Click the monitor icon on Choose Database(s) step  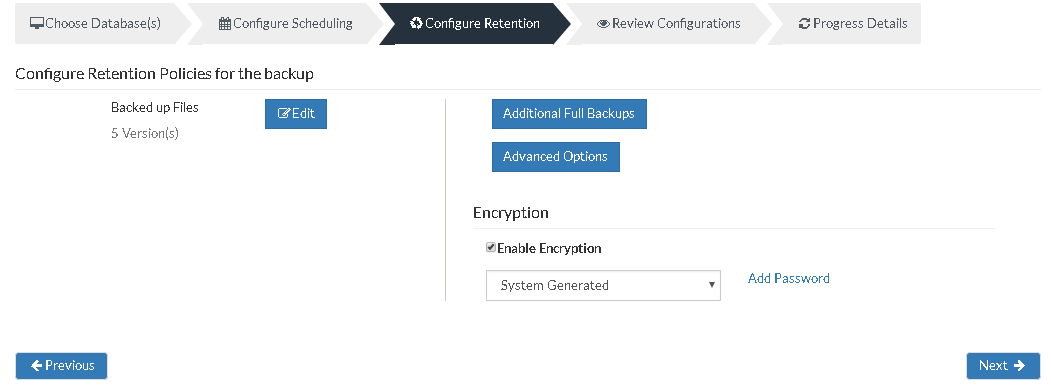[x=37, y=23]
